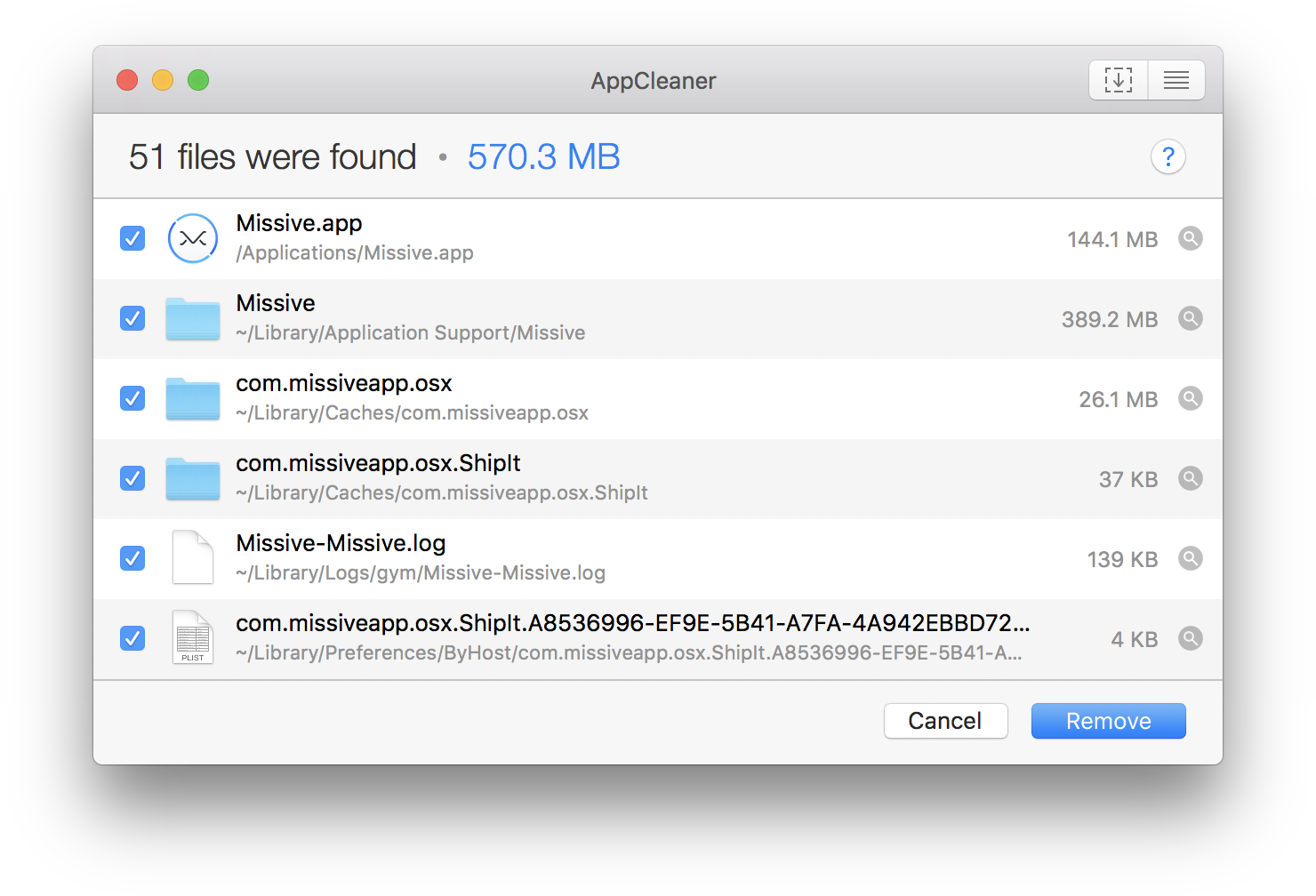Deselect the com.missiveapp.osx cache entry
Screen dimensions: 1316x896
tap(132, 398)
